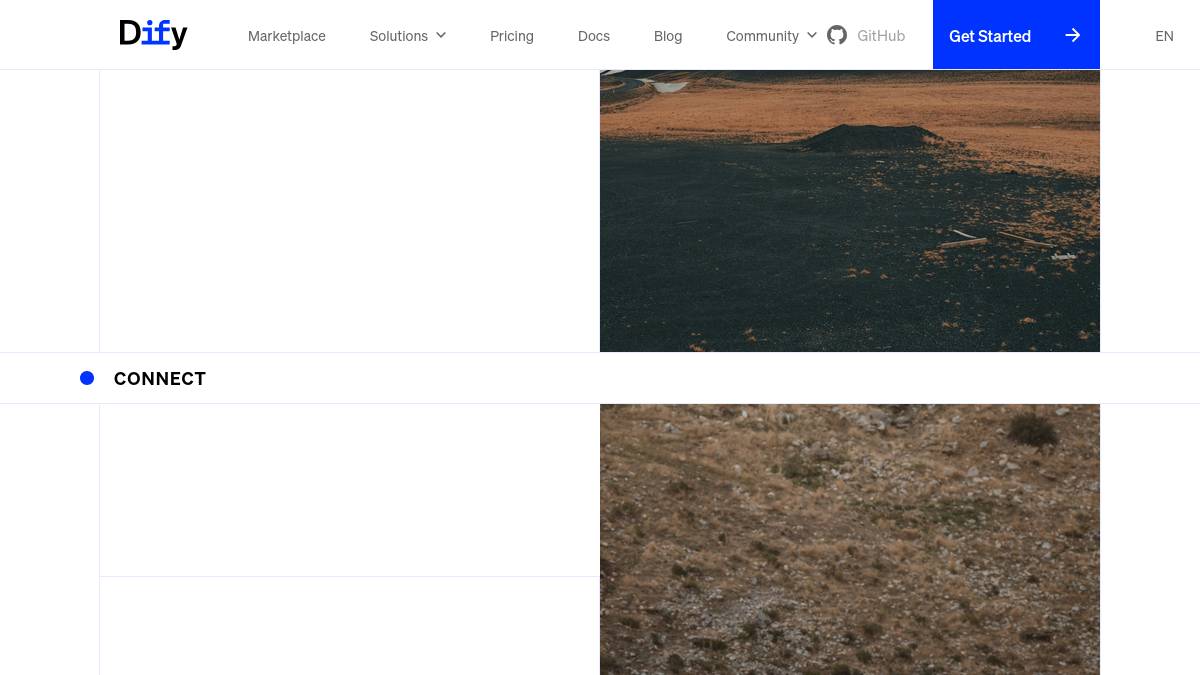Click the dark gravel mound in top image

click(870, 137)
